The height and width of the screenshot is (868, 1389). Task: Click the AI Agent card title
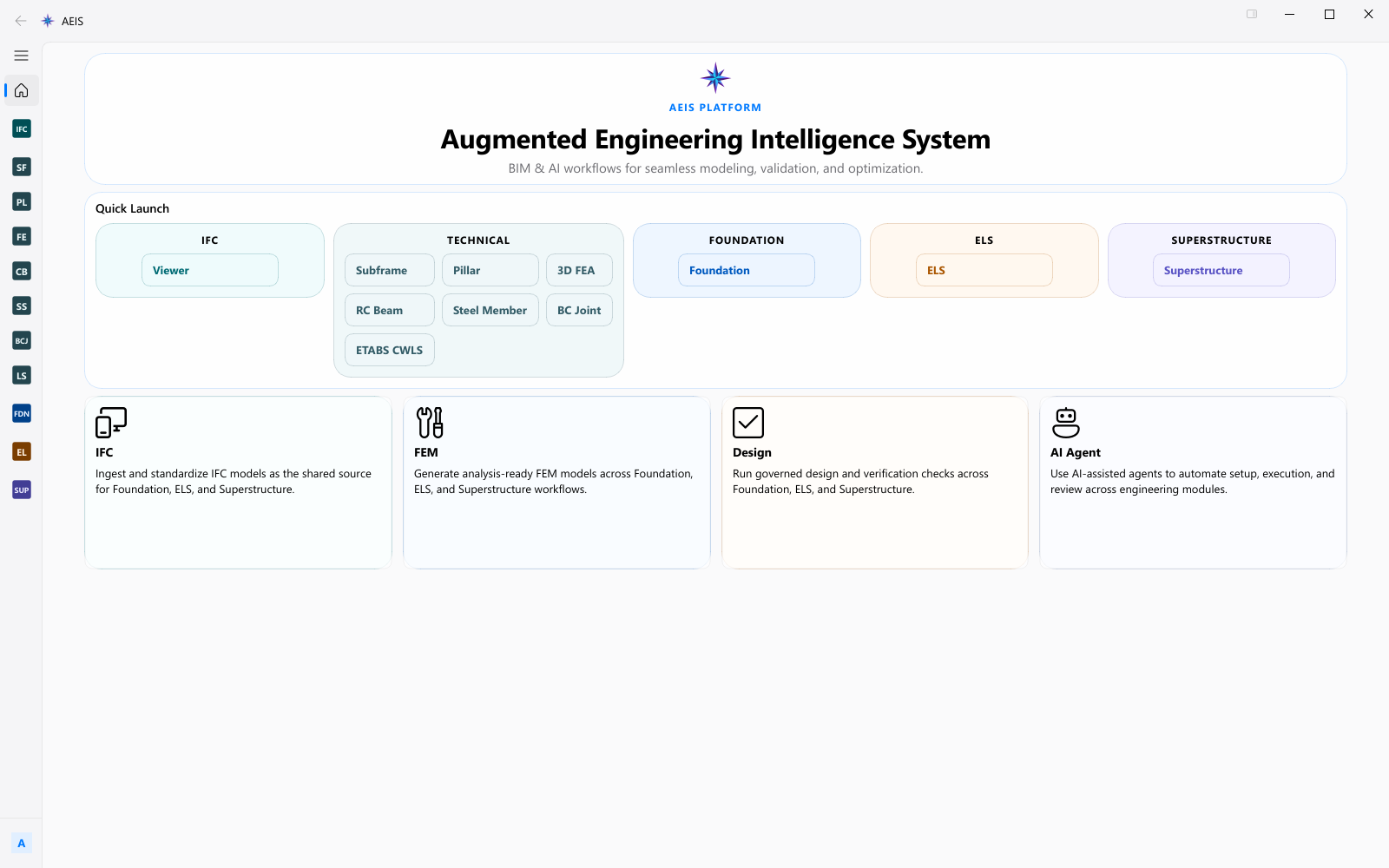[1076, 452]
